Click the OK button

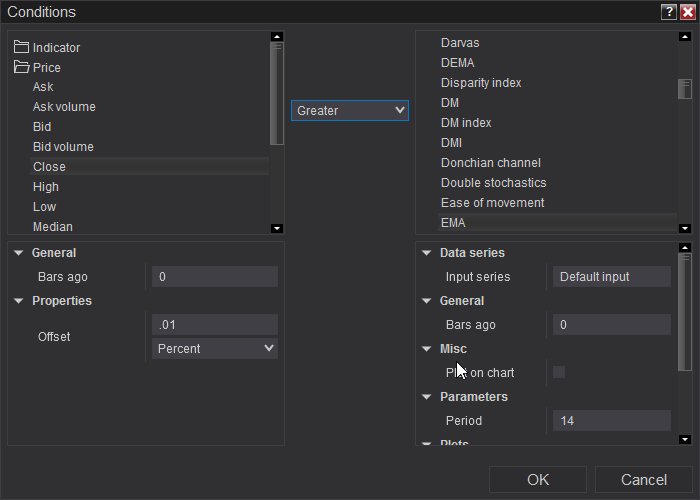click(538, 480)
